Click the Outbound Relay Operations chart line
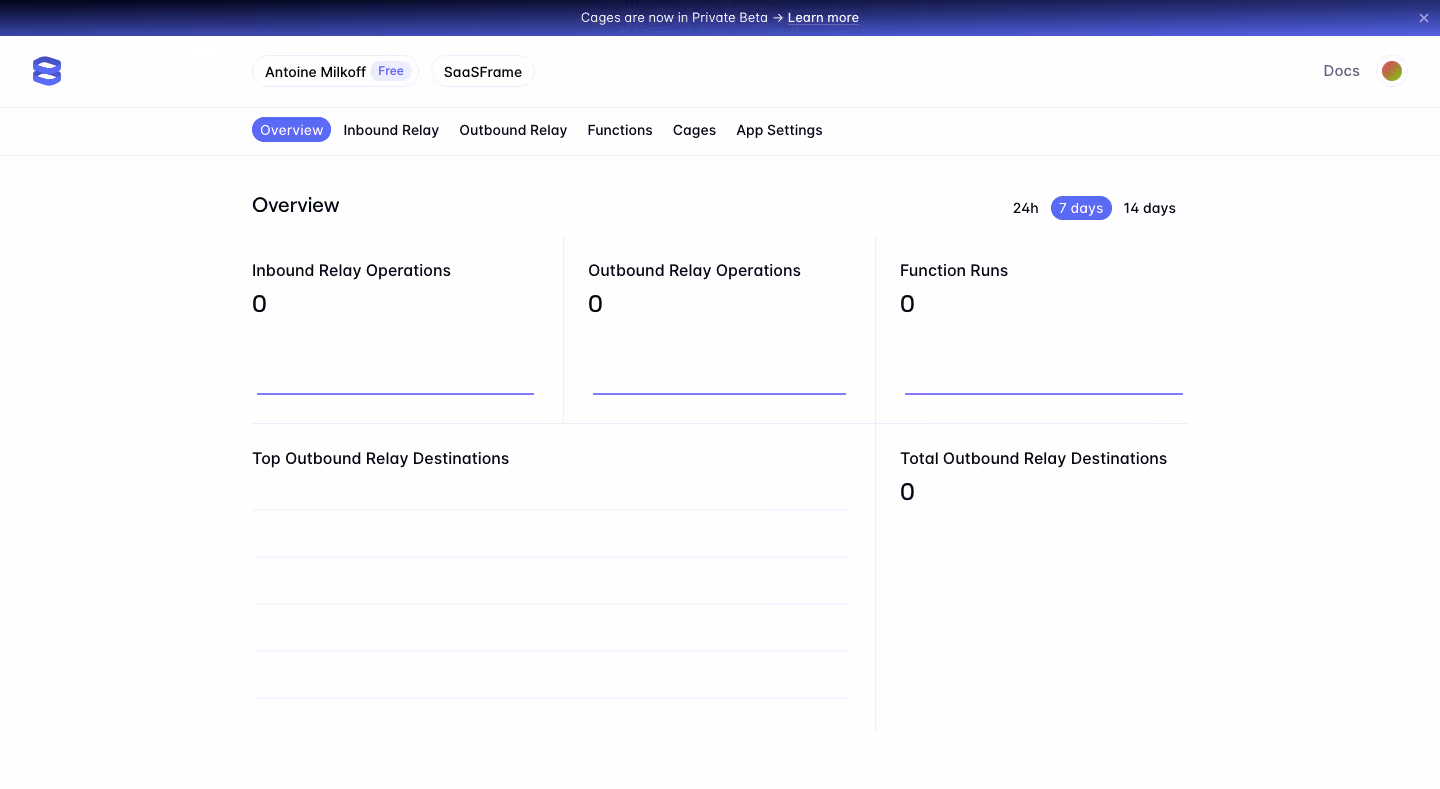Image resolution: width=1440 pixels, height=789 pixels. click(x=719, y=394)
